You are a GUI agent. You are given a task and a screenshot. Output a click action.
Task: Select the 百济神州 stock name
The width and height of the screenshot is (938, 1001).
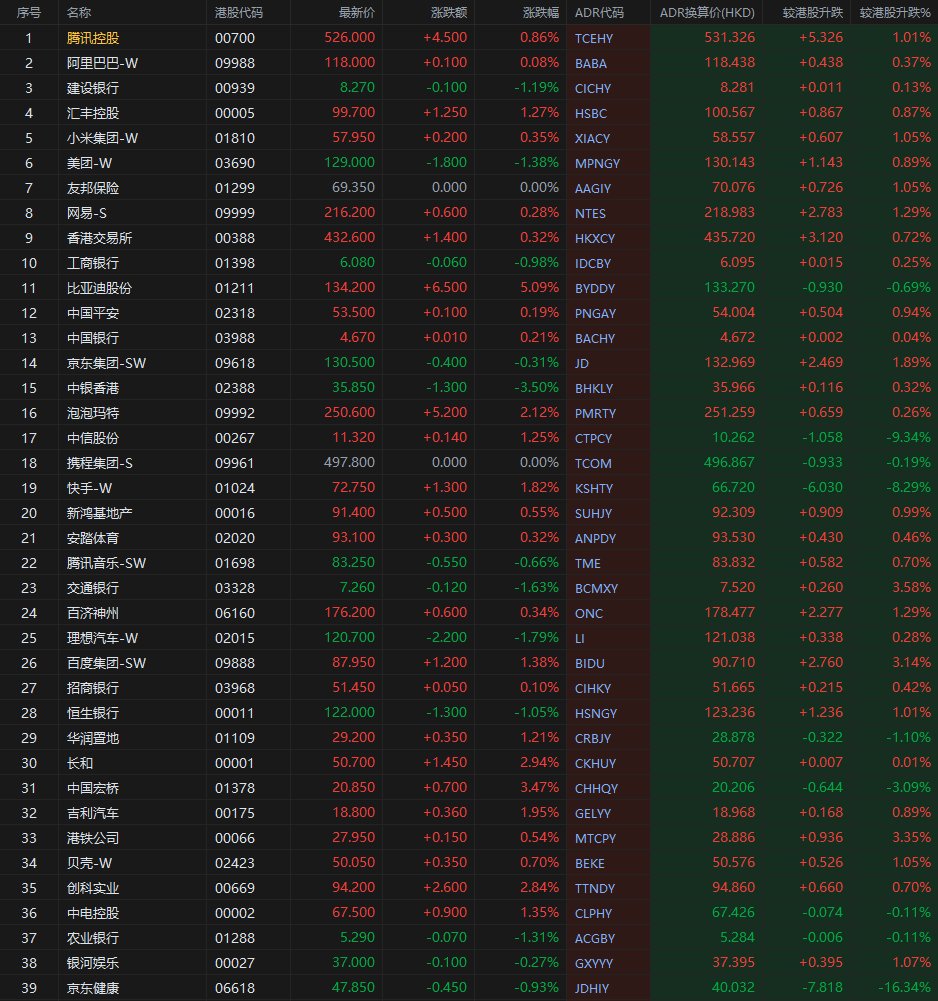(93, 613)
